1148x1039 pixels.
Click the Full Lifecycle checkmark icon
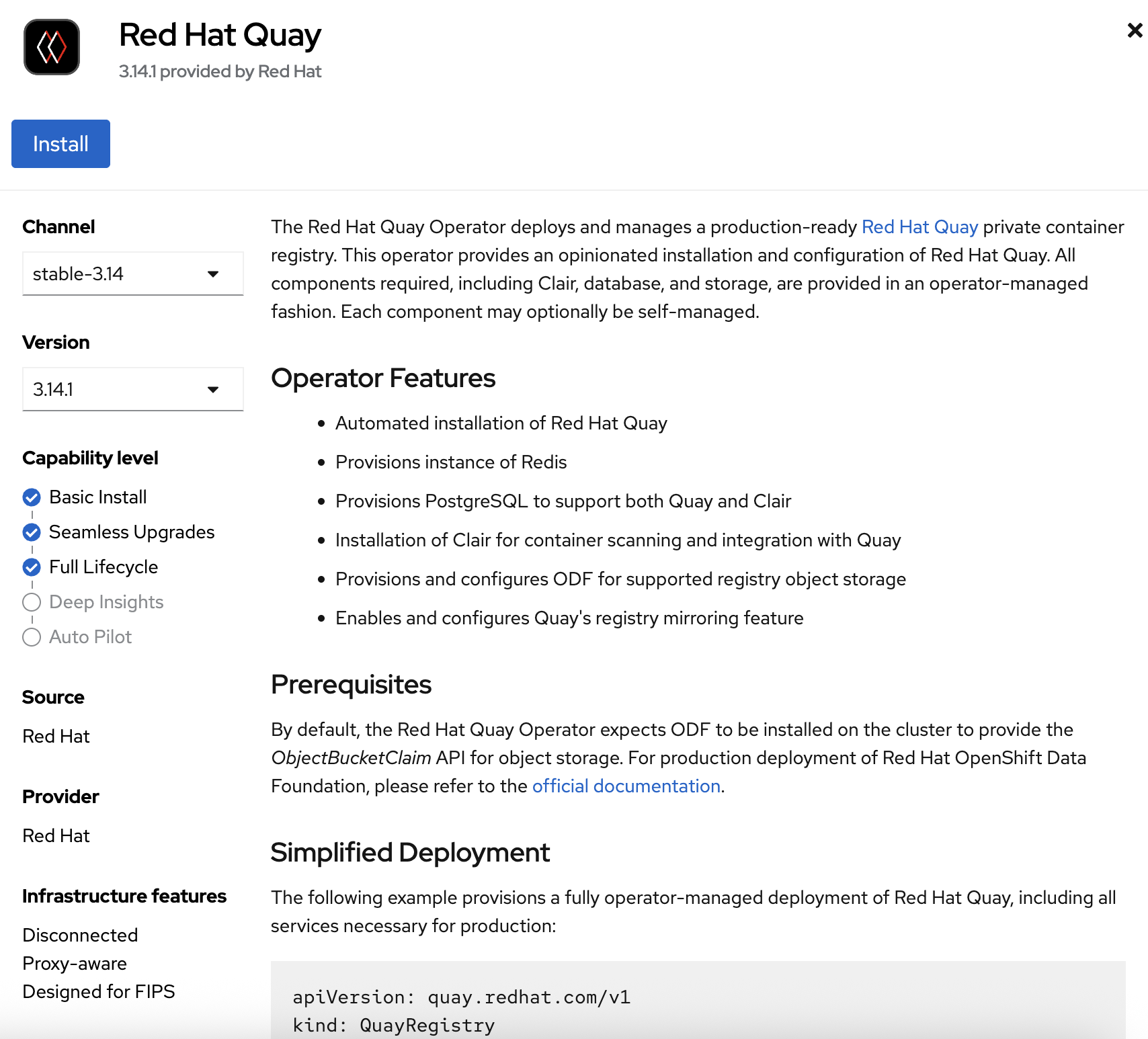pos(32,567)
